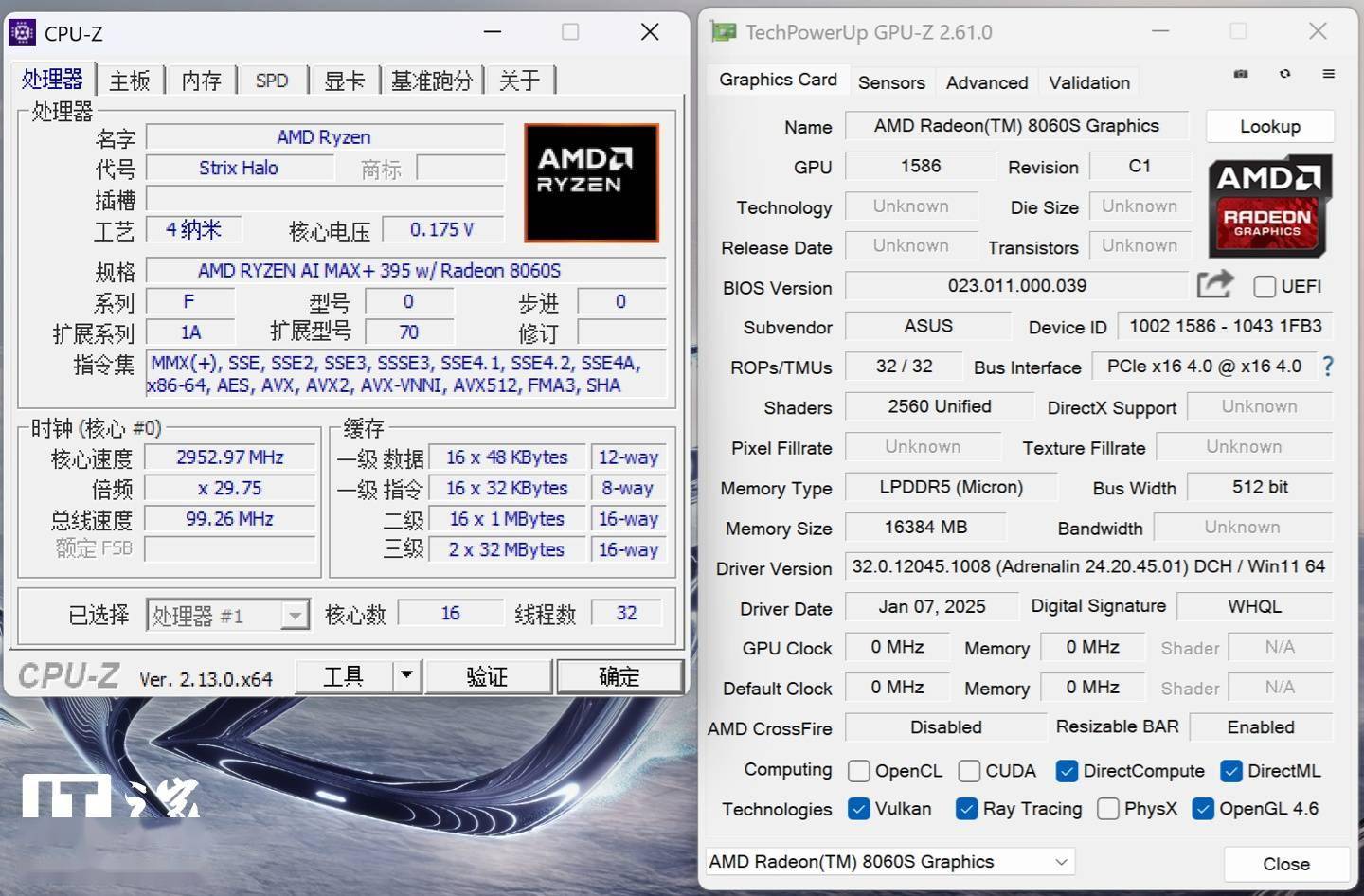
Task: Open the AMD Radeon 8060S GPU selector dropdown
Action: point(1061,862)
